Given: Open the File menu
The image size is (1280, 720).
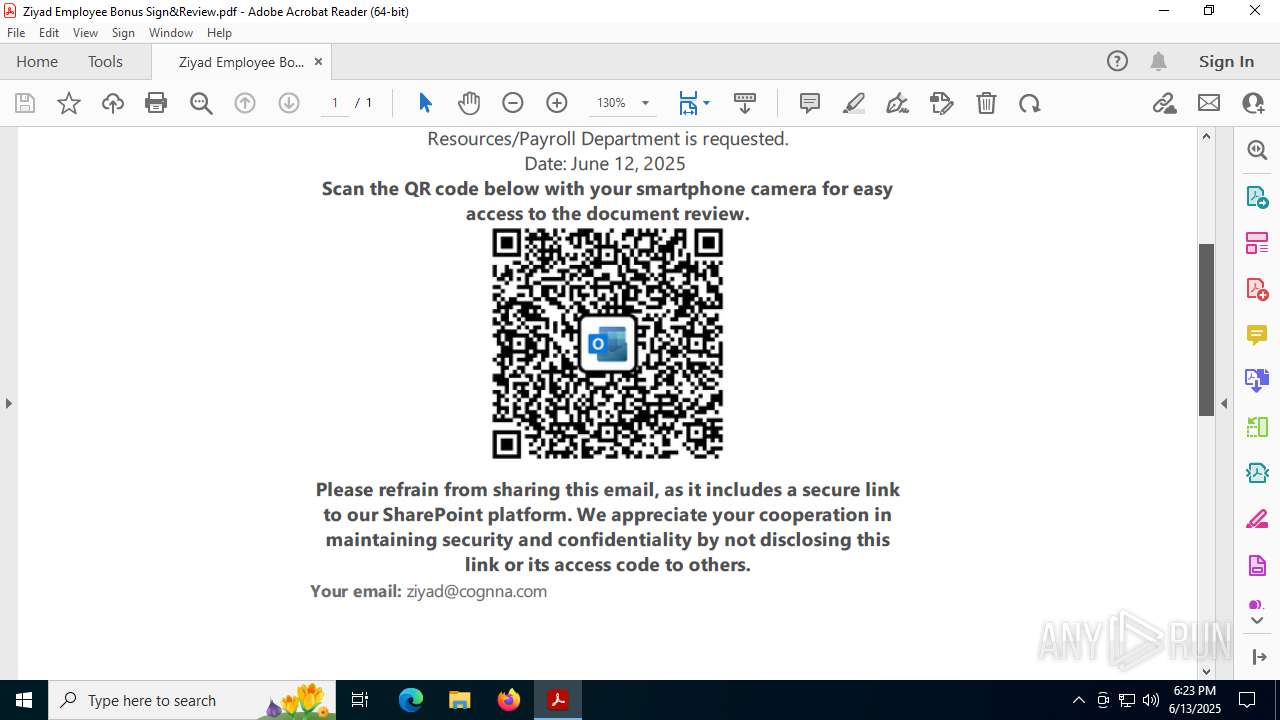Looking at the screenshot, I should (x=16, y=33).
